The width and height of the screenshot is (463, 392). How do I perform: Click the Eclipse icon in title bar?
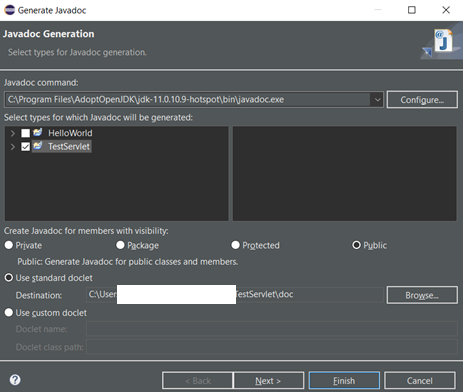tap(9, 10)
